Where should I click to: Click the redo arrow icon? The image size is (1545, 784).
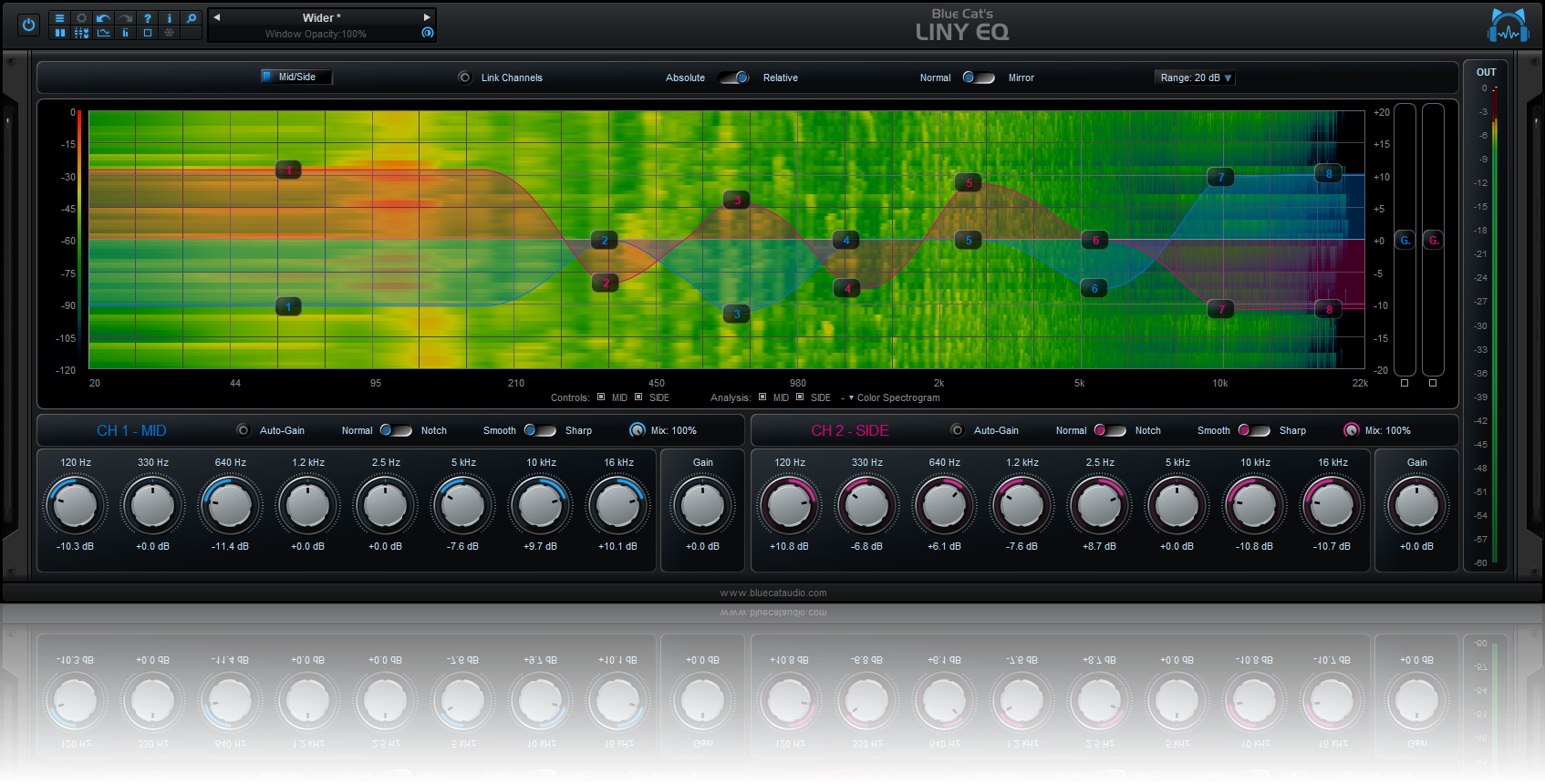coord(125,18)
